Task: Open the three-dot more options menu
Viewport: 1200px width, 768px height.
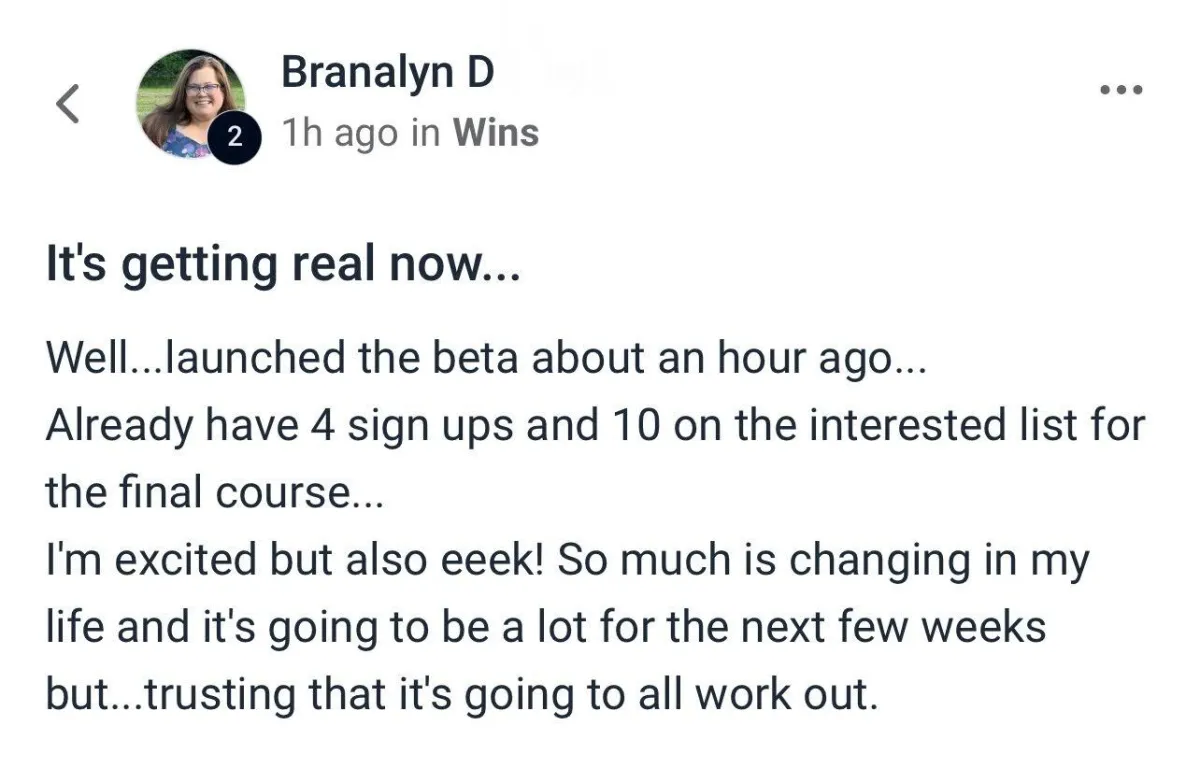Action: pyautogui.click(x=1121, y=90)
